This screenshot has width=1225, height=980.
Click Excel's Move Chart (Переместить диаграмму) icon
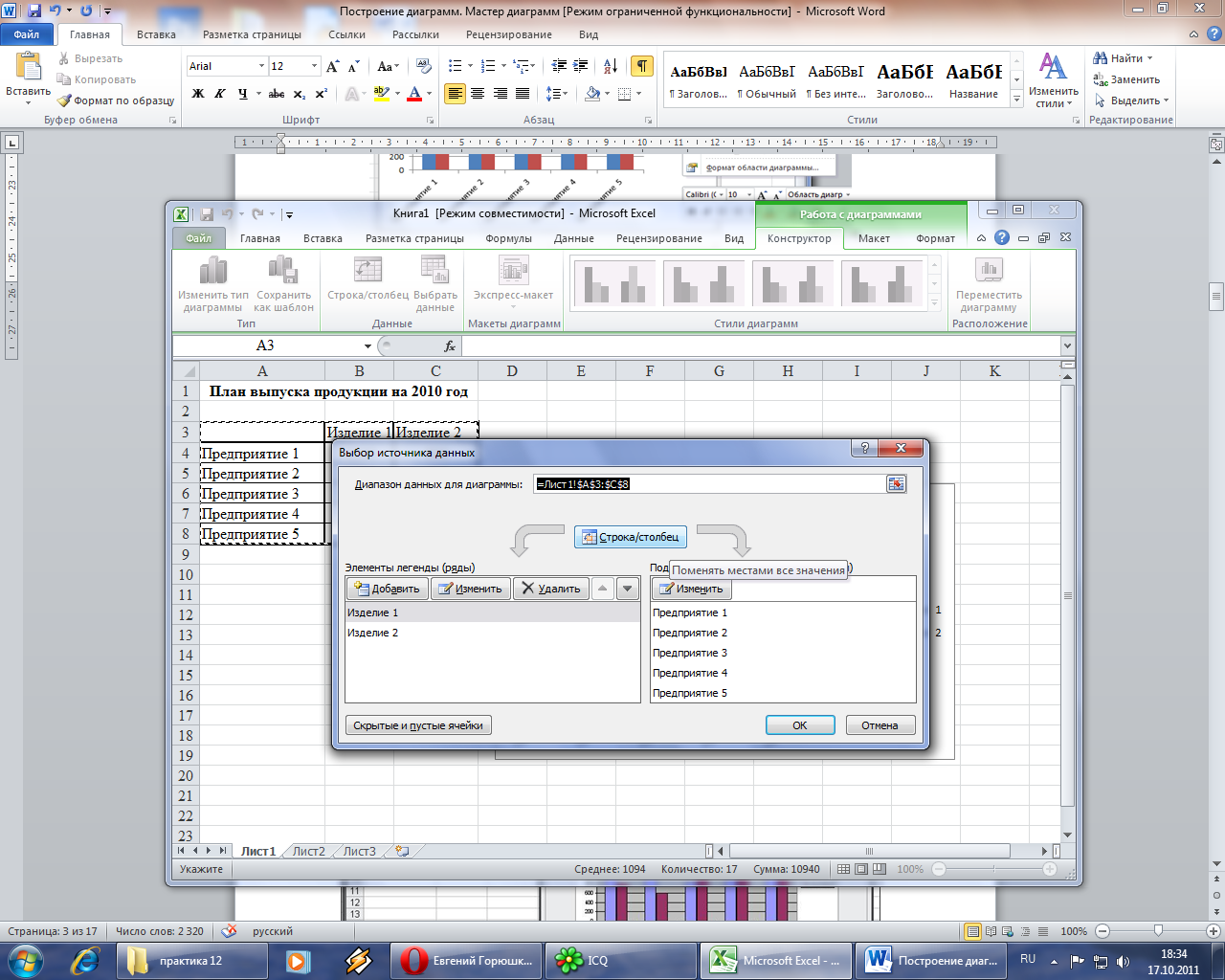click(x=989, y=270)
